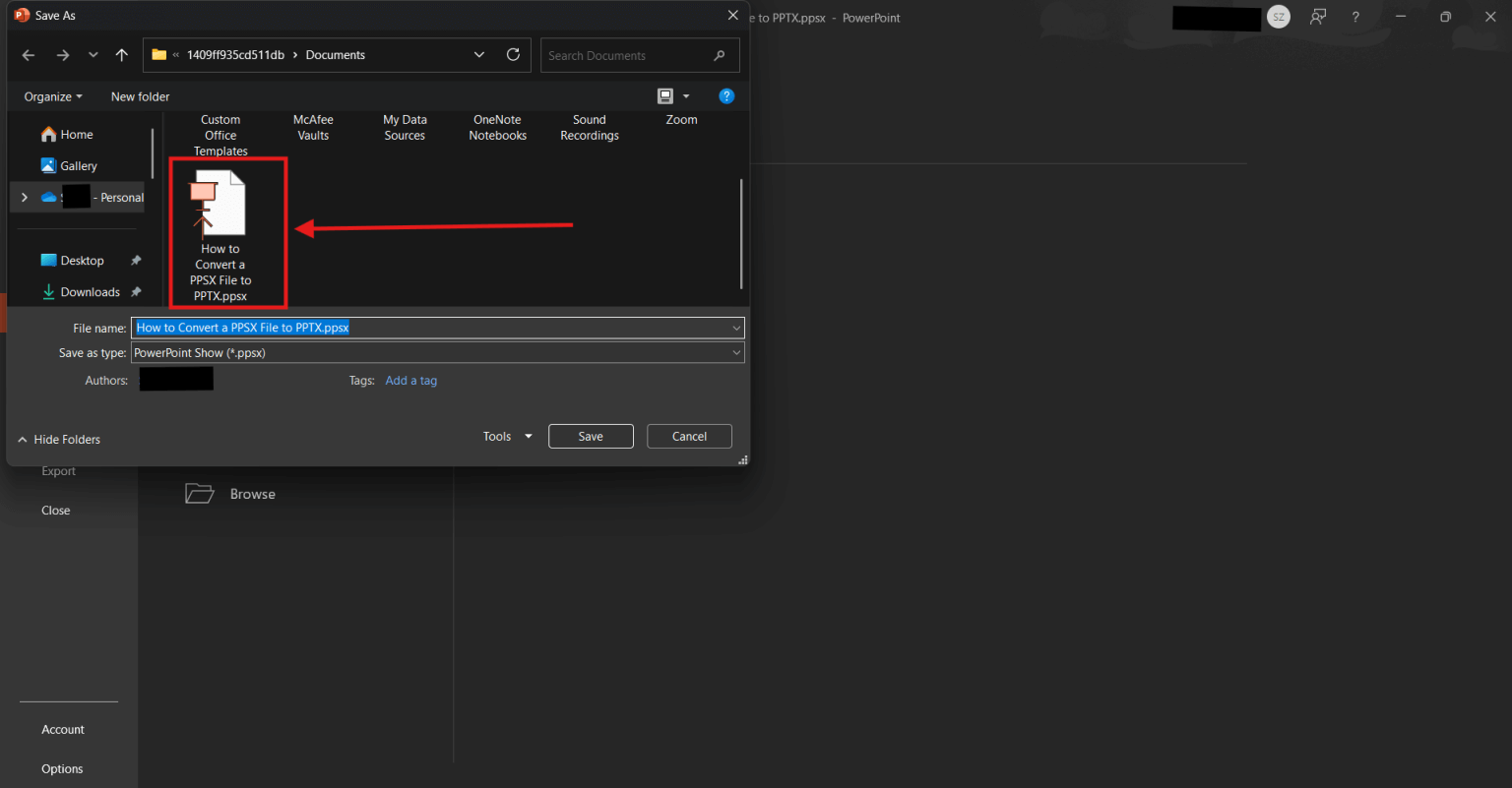Click the Up to parent folder arrow
This screenshot has width=1512, height=788.
(x=121, y=55)
